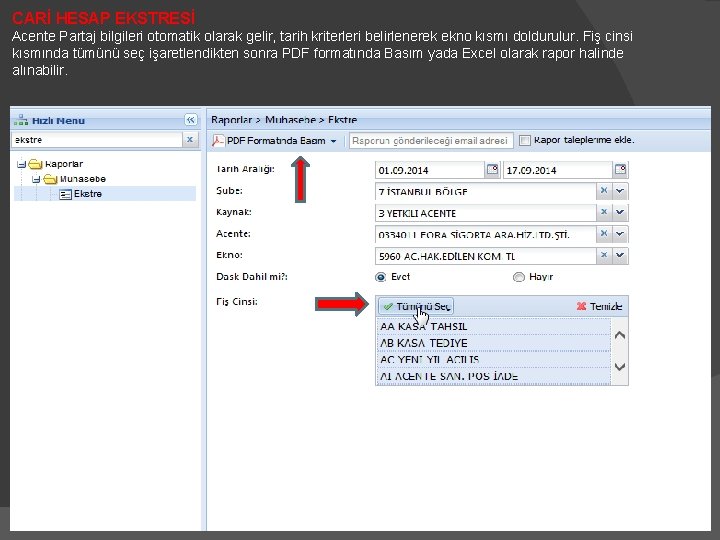Click the Raporlar > Muhasebe > Ekstre breadcrumb

click(x=284, y=120)
